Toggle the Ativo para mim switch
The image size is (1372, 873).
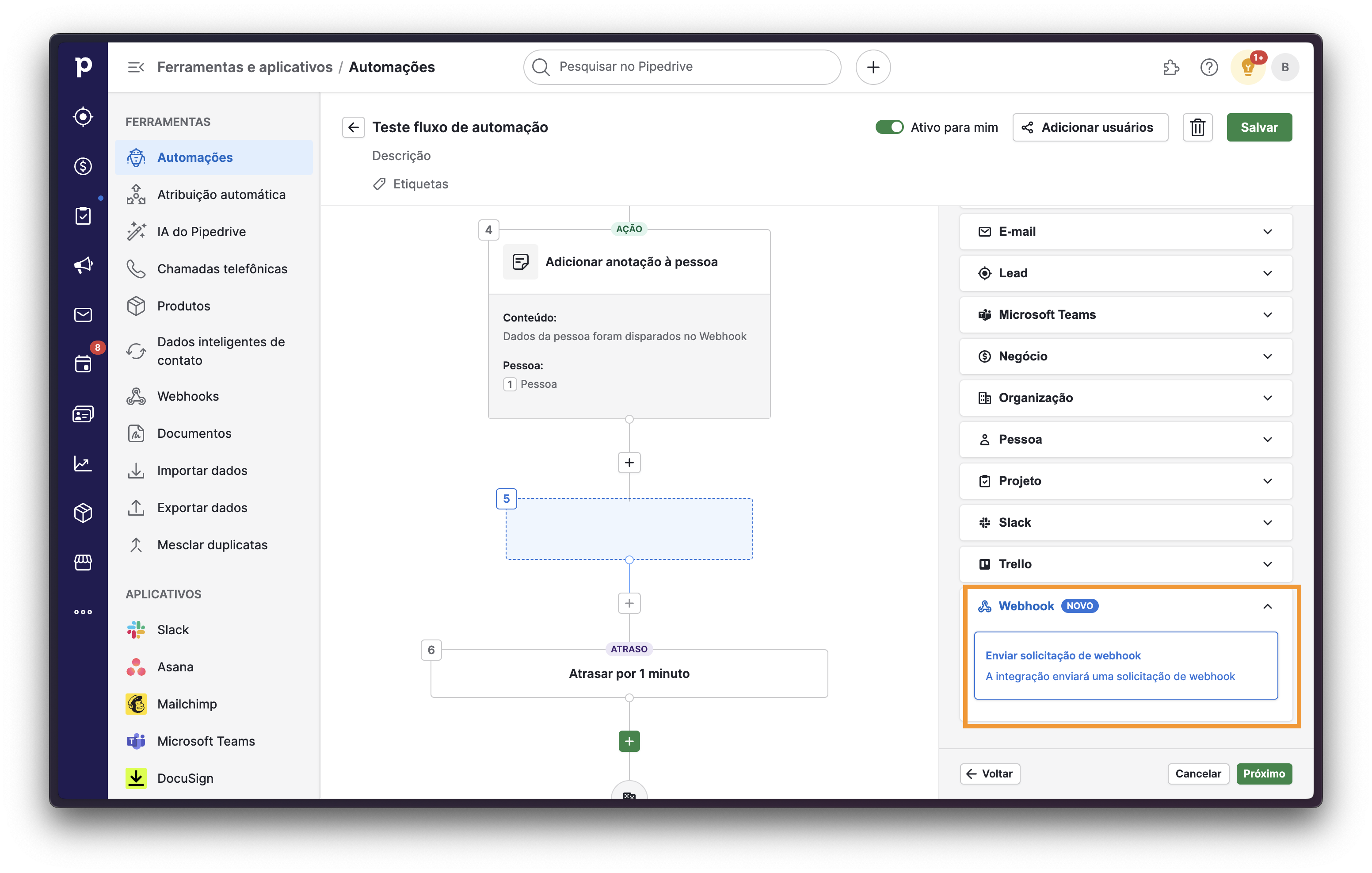point(889,127)
